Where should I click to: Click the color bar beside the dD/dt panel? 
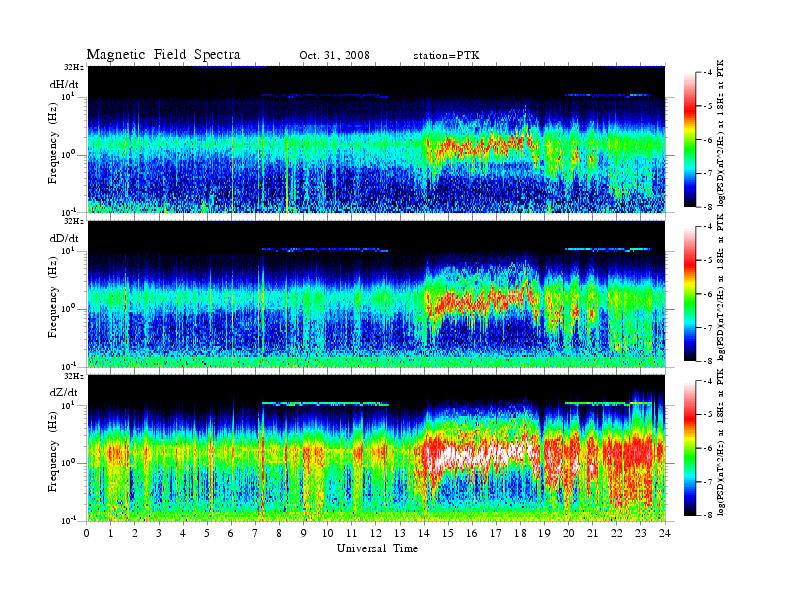pos(689,293)
